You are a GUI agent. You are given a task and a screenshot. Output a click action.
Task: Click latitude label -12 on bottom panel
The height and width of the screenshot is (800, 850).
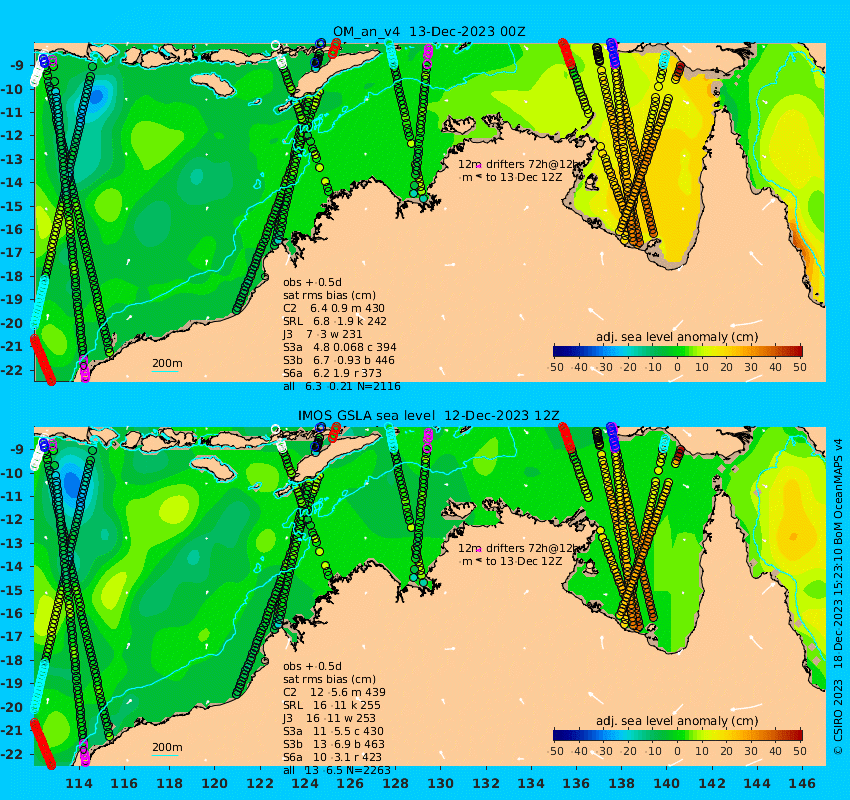12,520
